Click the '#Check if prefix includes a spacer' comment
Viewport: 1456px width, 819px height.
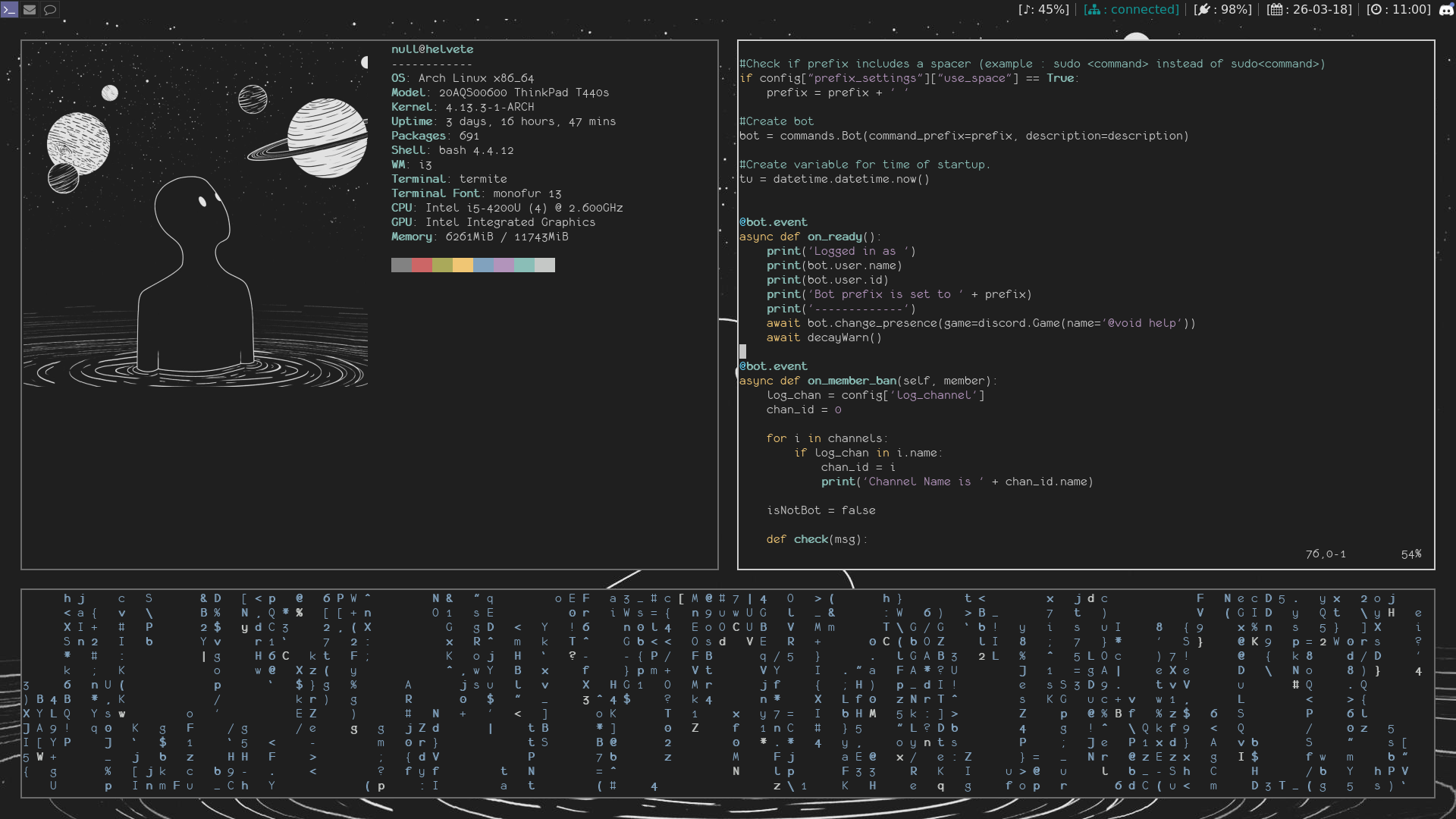click(1032, 64)
